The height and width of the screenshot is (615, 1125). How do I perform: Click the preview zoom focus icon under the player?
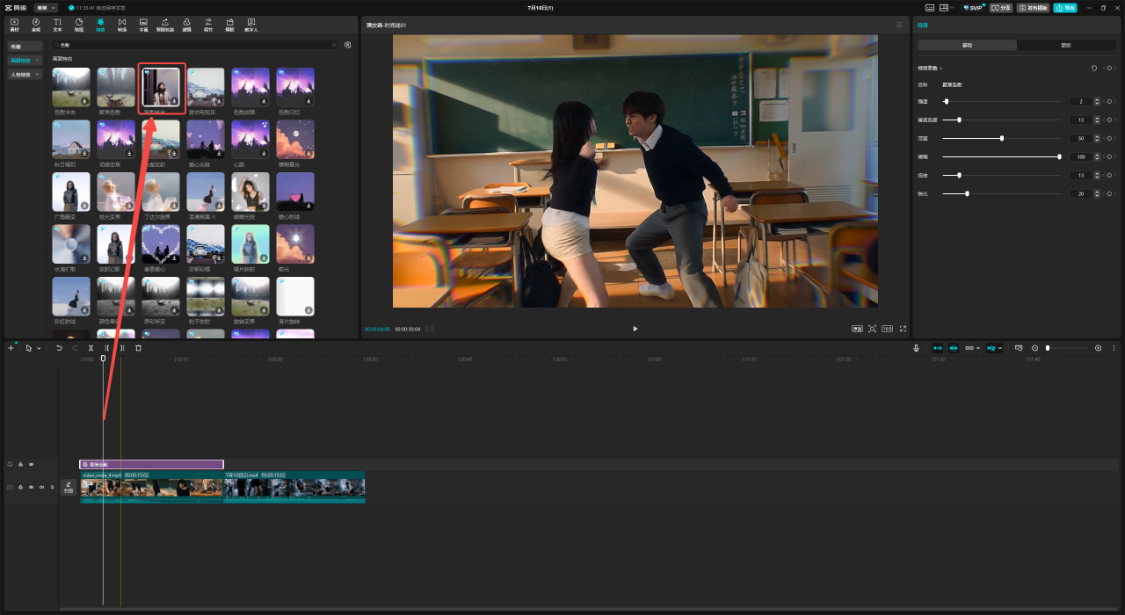click(872, 329)
